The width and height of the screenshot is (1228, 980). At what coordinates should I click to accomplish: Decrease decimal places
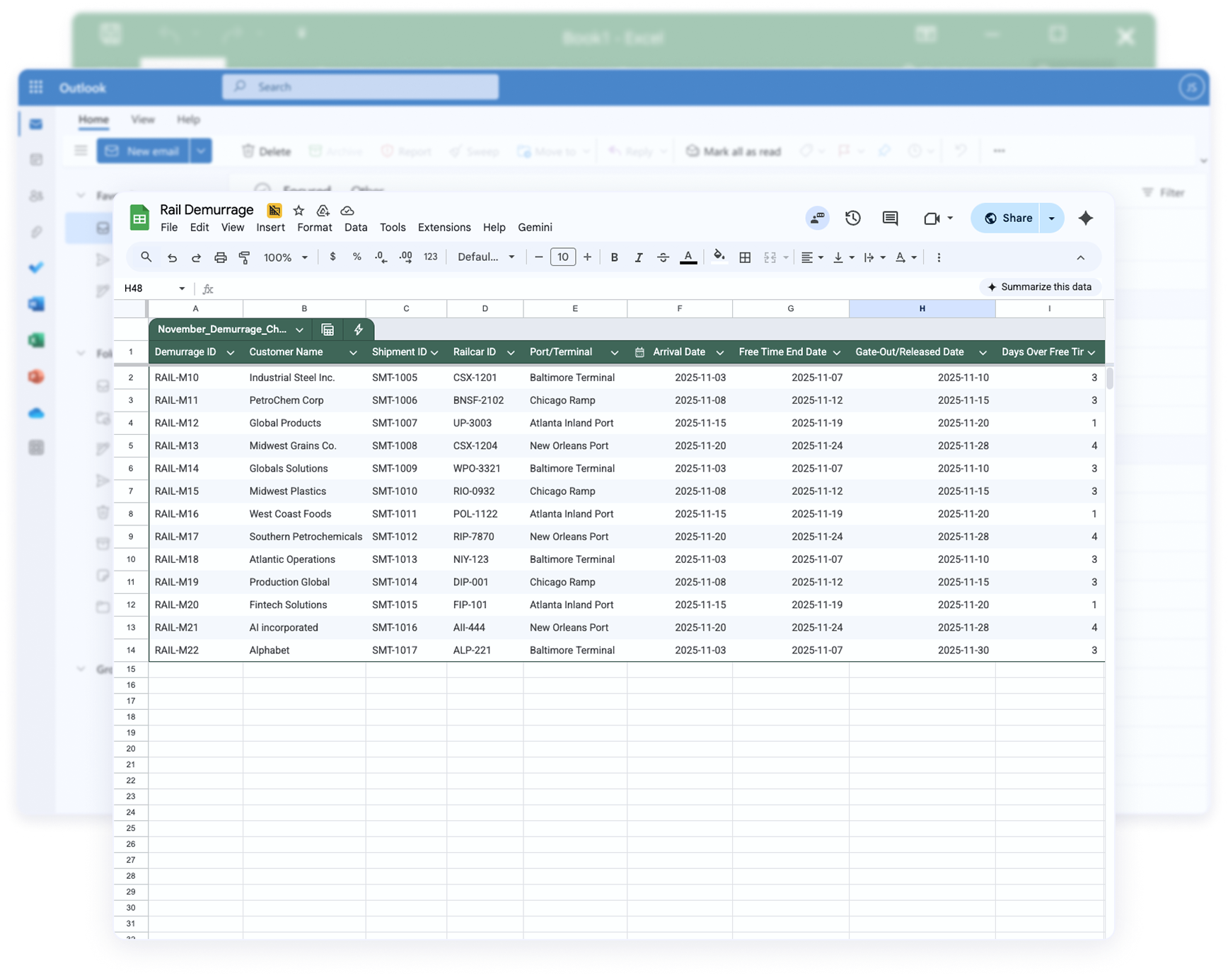(381, 257)
